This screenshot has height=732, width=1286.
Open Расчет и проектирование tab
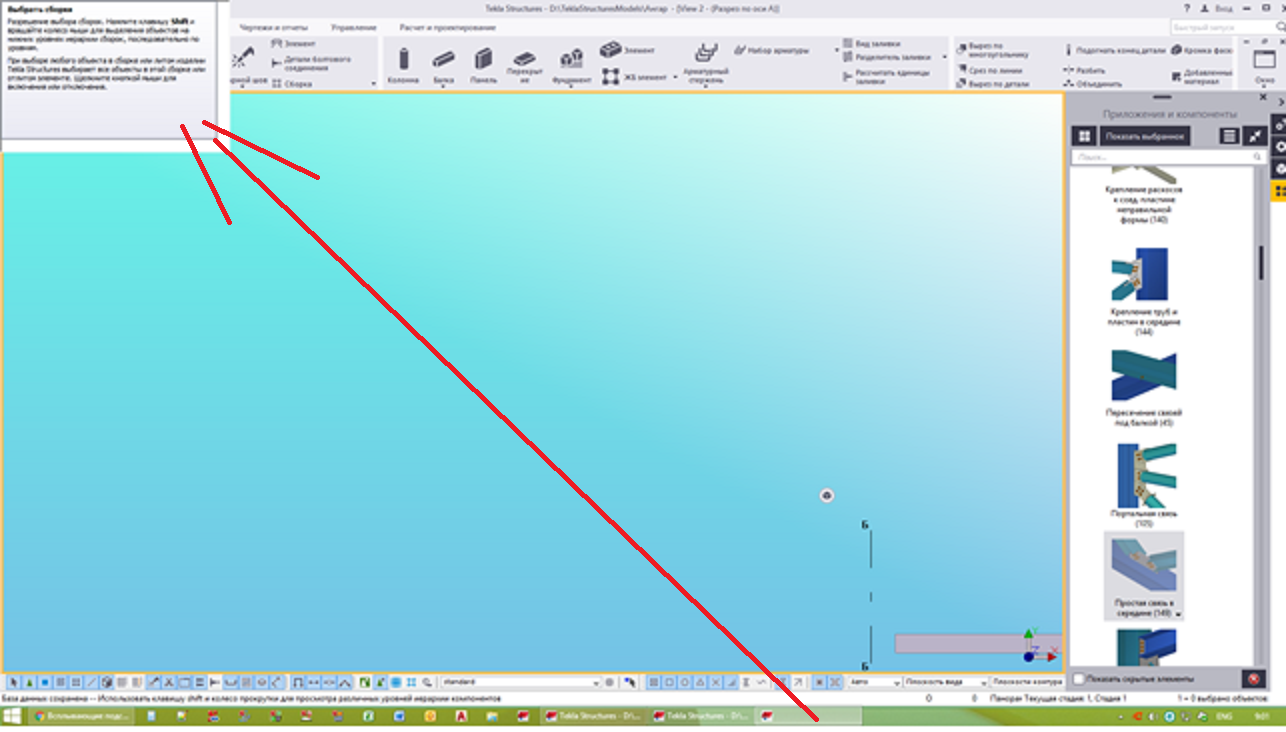tap(447, 27)
